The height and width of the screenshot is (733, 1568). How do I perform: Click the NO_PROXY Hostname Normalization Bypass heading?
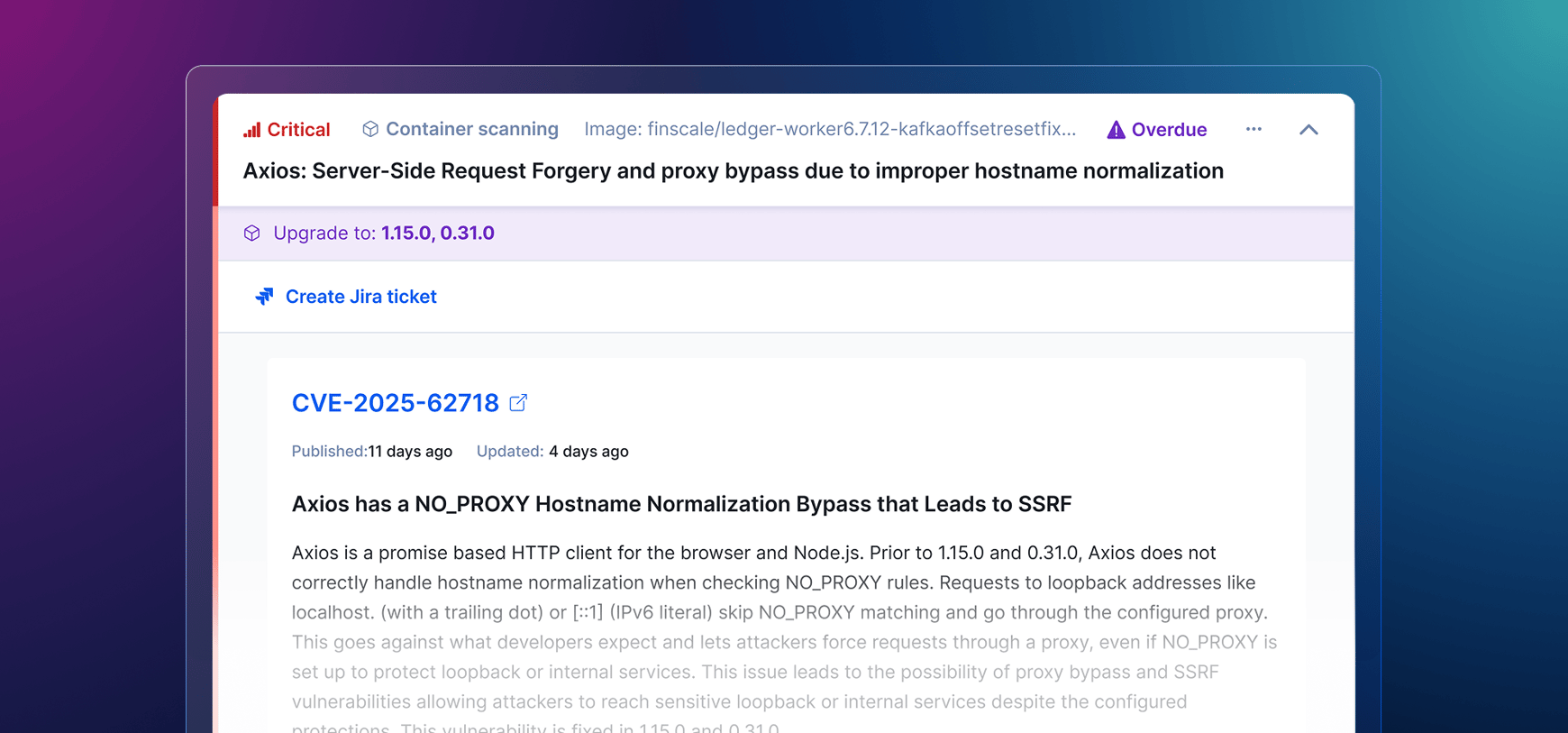pyautogui.click(x=681, y=504)
